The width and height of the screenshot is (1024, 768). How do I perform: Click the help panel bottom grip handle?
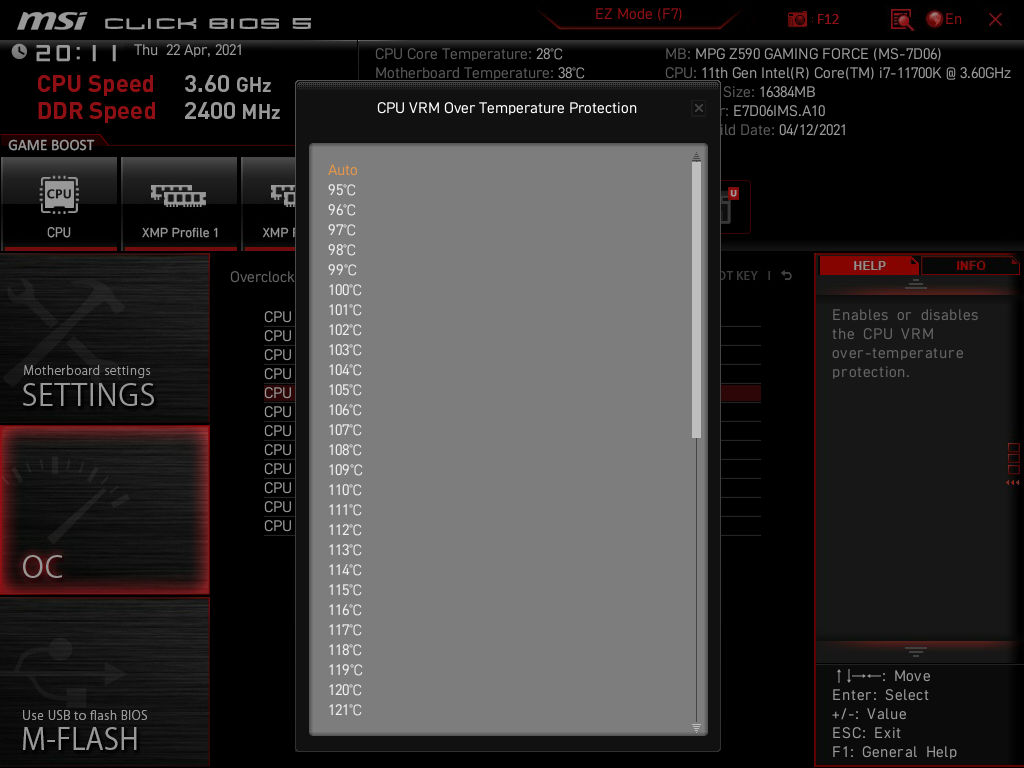pyautogui.click(x=916, y=651)
